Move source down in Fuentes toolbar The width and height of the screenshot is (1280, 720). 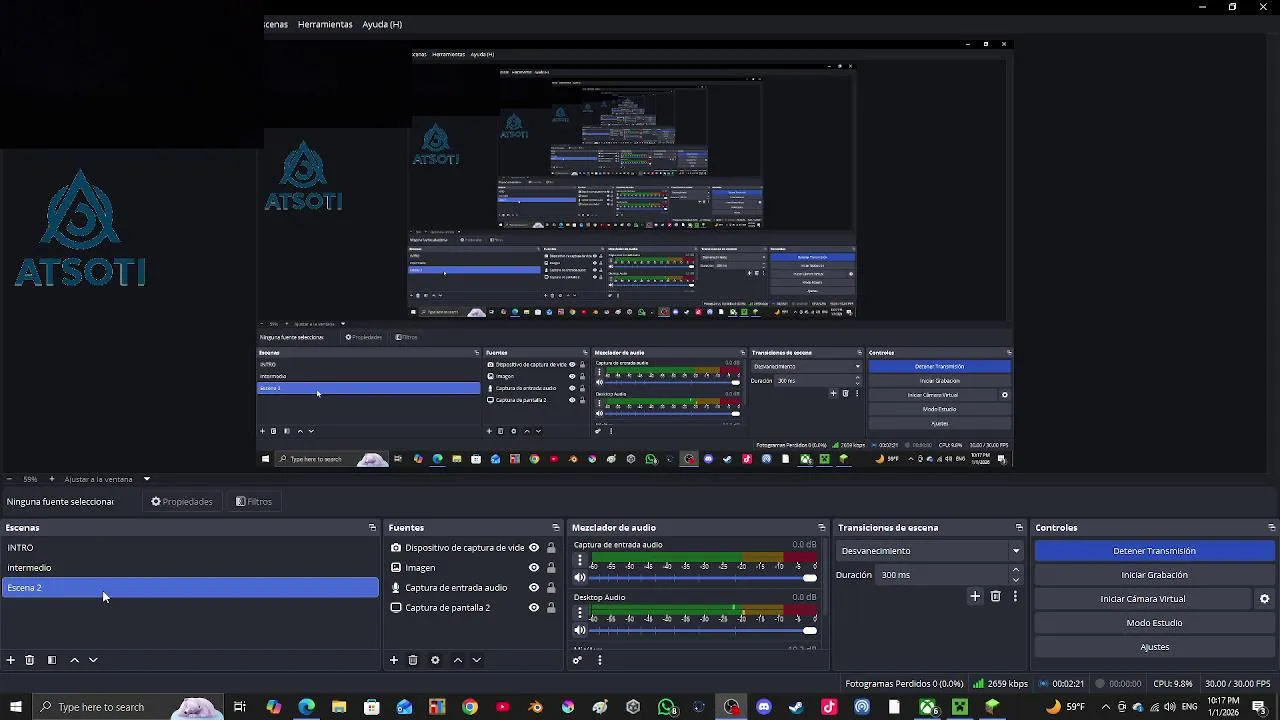click(477, 660)
